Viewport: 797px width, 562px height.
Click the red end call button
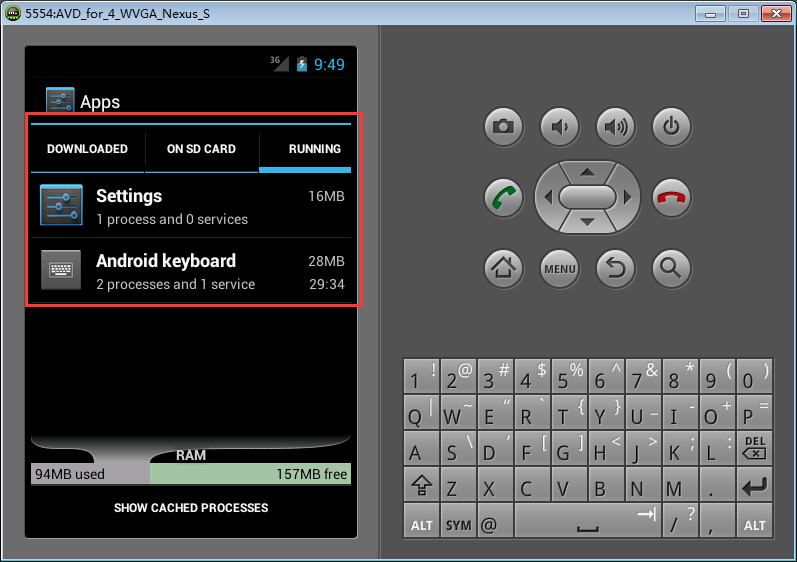[x=671, y=197]
